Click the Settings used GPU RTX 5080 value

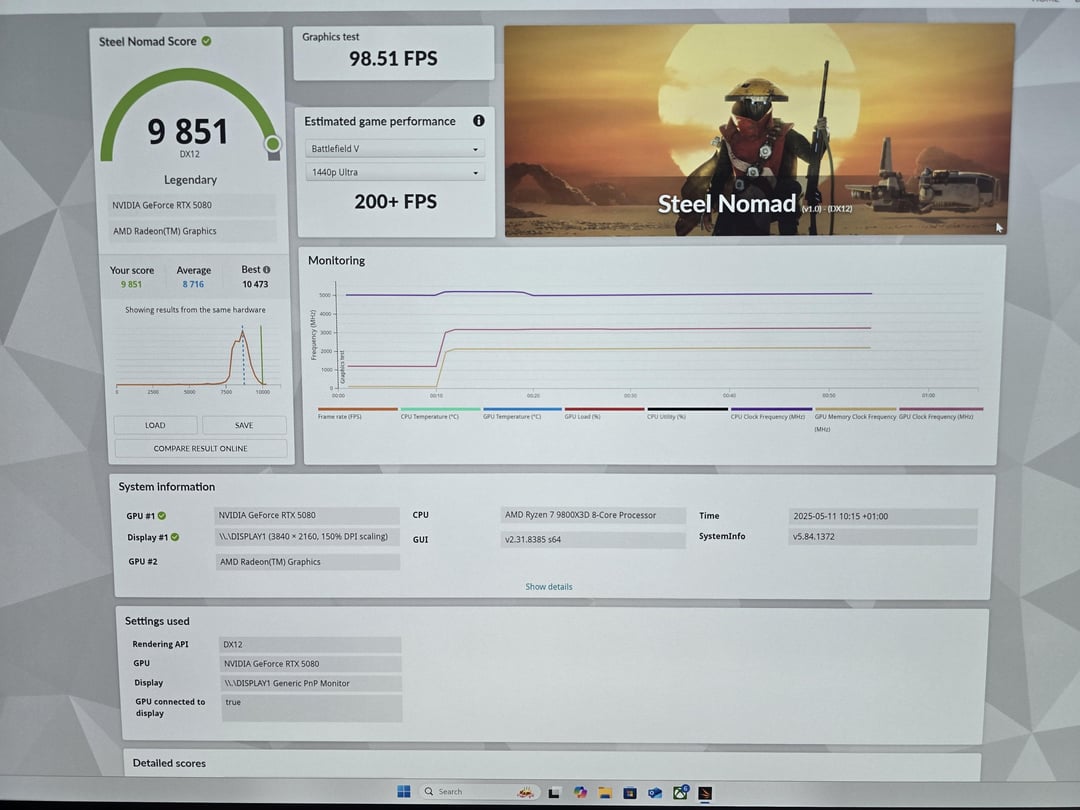pyautogui.click(x=311, y=664)
